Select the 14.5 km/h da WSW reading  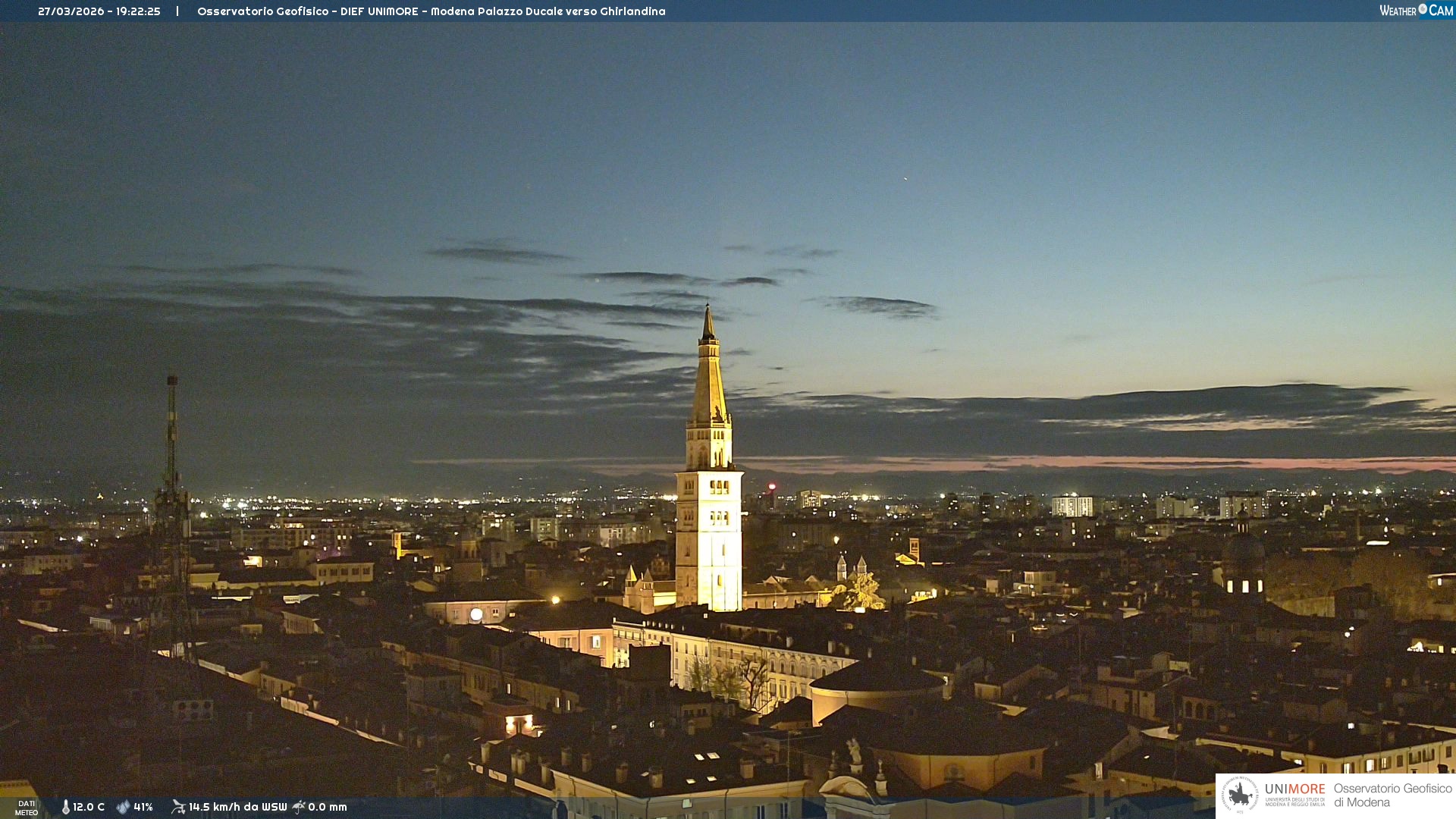coord(237,807)
